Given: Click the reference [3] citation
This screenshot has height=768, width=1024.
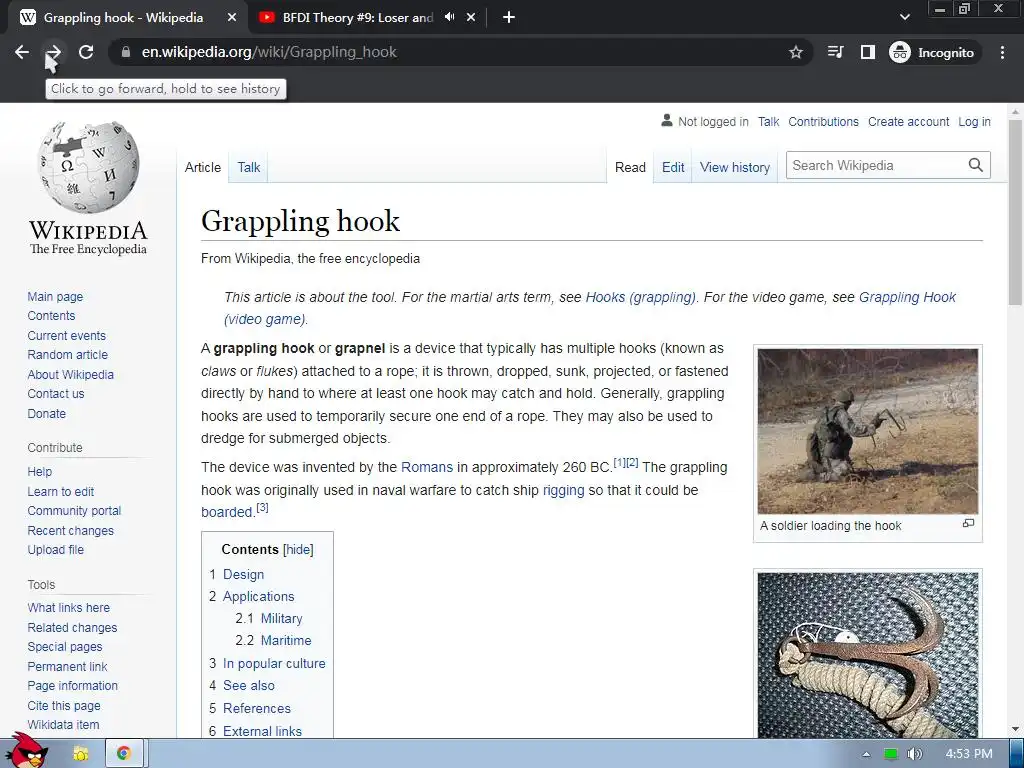Looking at the screenshot, I should [262, 507].
